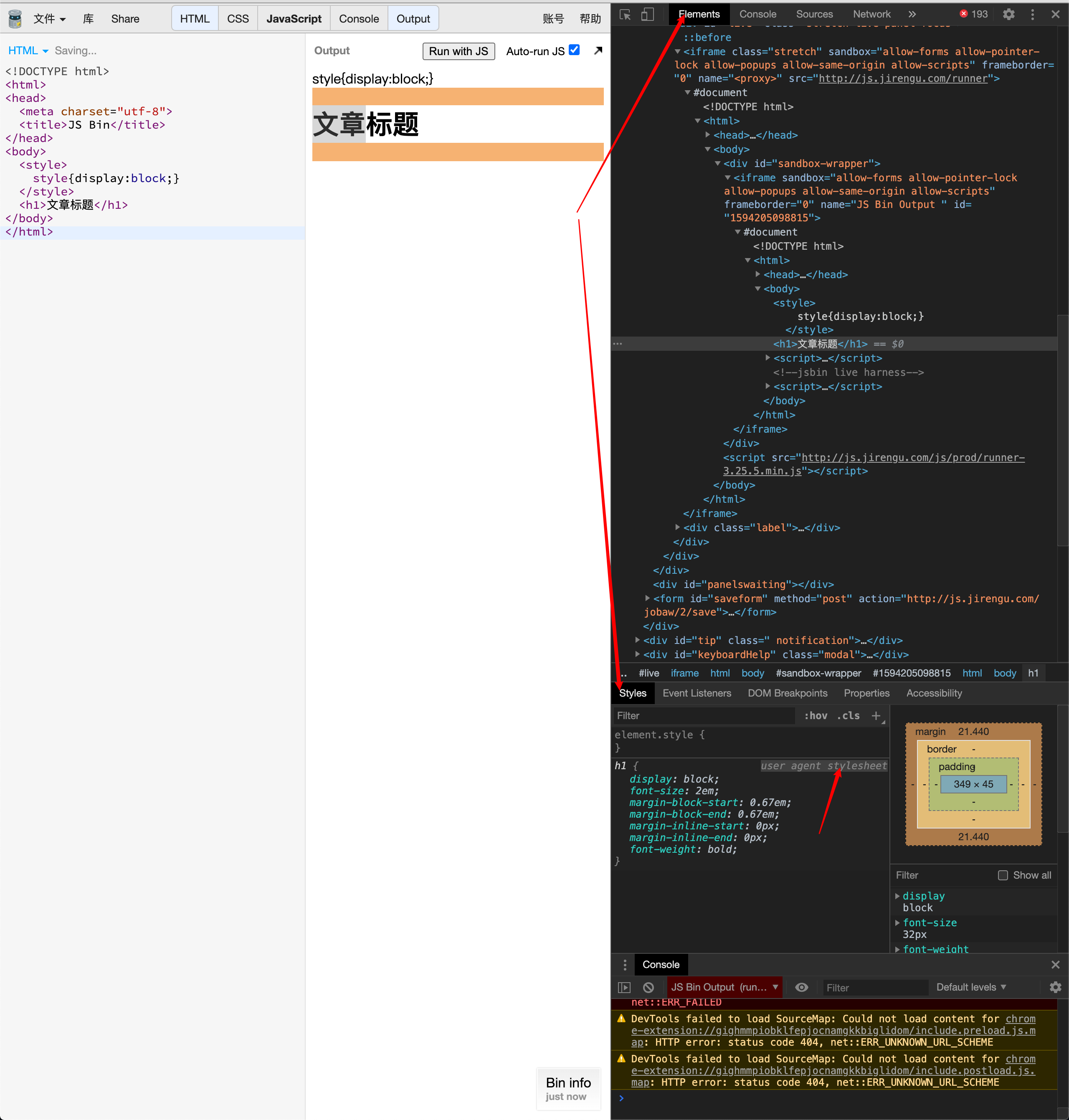This screenshot has height=1120, width=1069.
Task: Click the Run with JS button
Action: 459,51
